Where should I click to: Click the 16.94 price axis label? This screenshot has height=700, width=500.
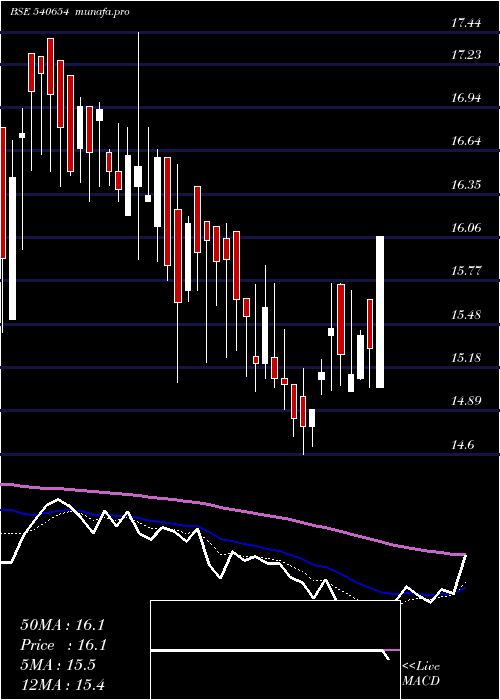click(466, 98)
